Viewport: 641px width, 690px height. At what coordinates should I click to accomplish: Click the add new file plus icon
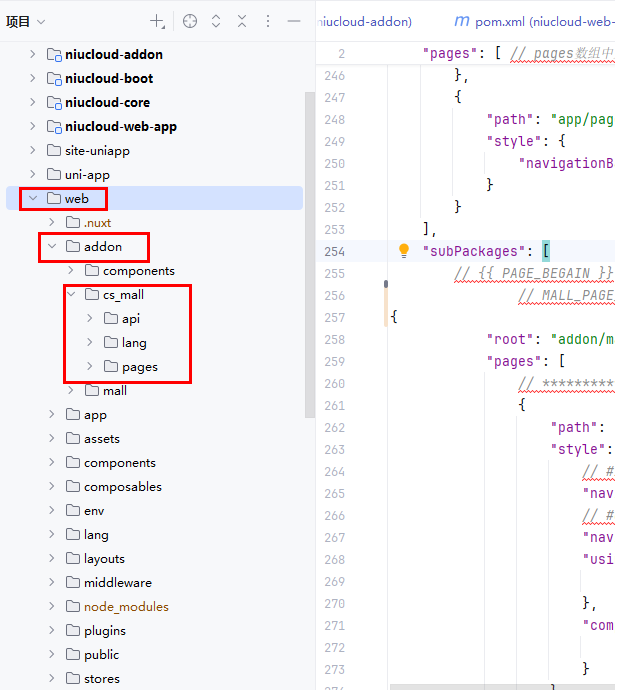[157, 21]
